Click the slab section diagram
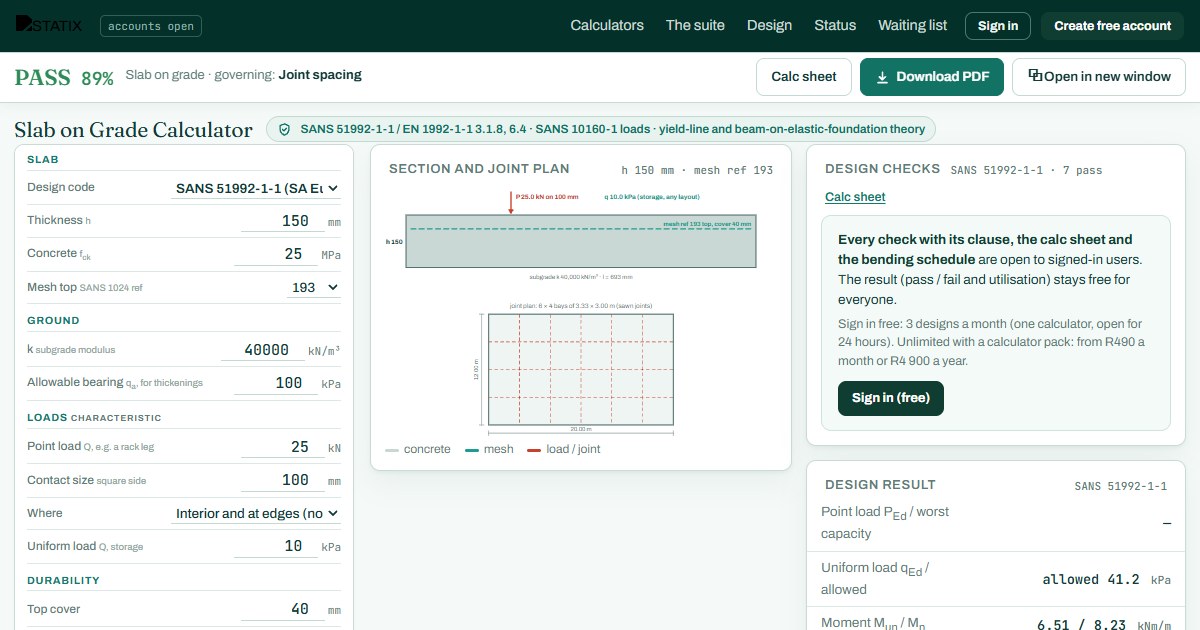Viewport: 1200px width, 630px height. click(580, 241)
